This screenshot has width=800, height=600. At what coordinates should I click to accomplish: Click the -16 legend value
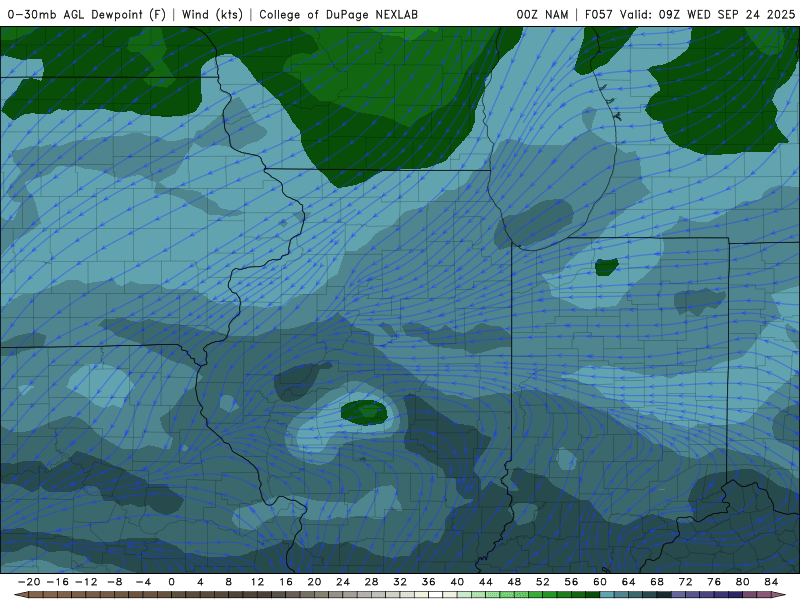pos(57,582)
